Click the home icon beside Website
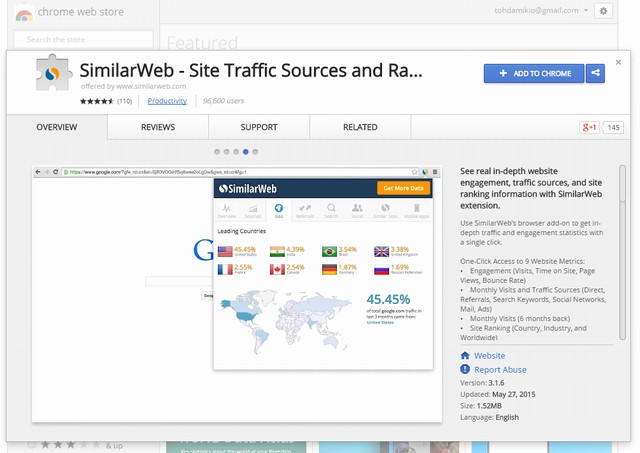Image resolution: width=640 pixels, height=453 pixels. [465, 355]
